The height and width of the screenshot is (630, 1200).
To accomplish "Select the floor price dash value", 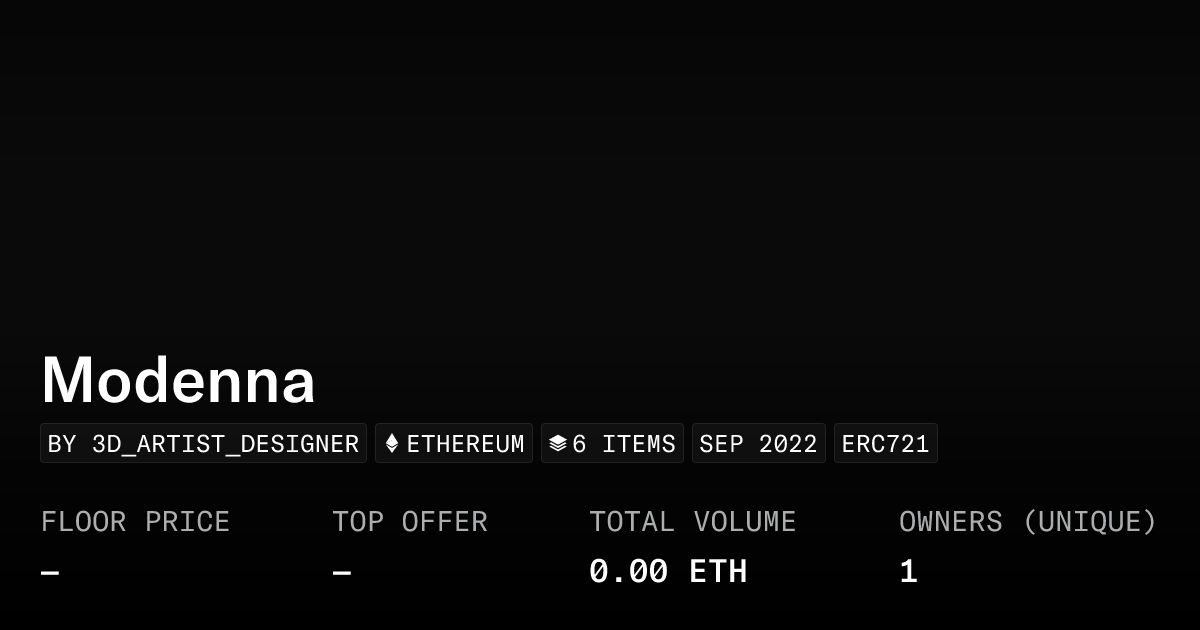I will [x=50, y=573].
